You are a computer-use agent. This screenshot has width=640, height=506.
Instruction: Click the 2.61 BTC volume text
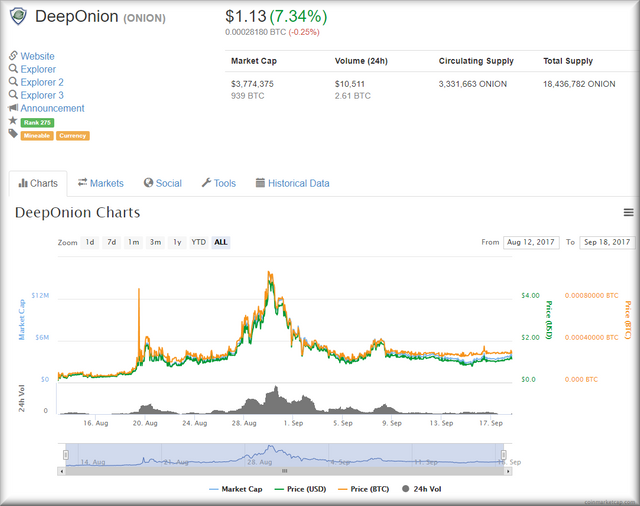click(x=353, y=96)
